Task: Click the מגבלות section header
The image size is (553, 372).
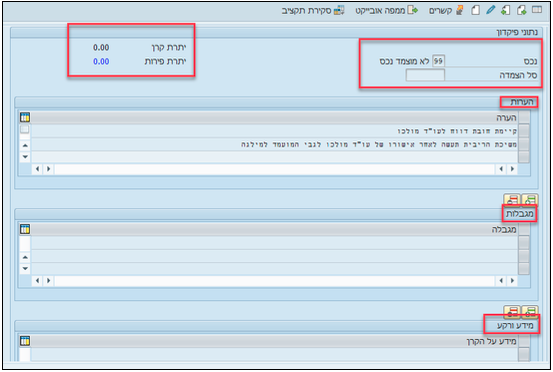Action: [x=519, y=214]
